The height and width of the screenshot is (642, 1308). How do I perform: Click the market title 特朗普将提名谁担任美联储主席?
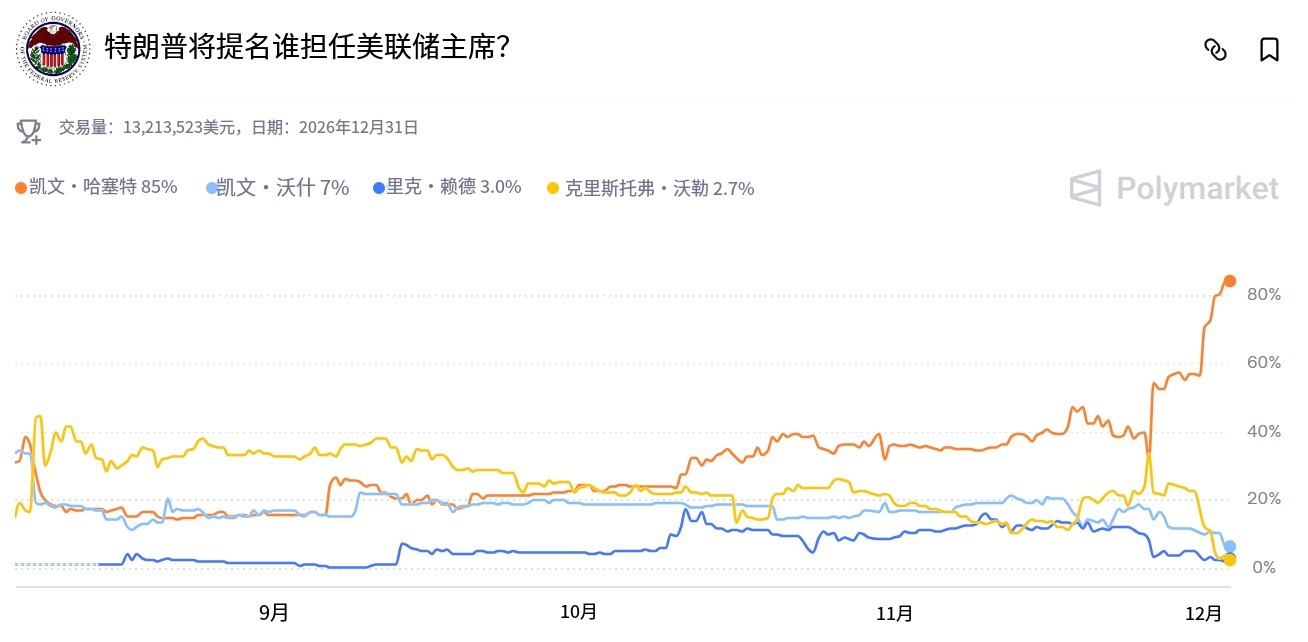pyautogui.click(x=308, y=46)
